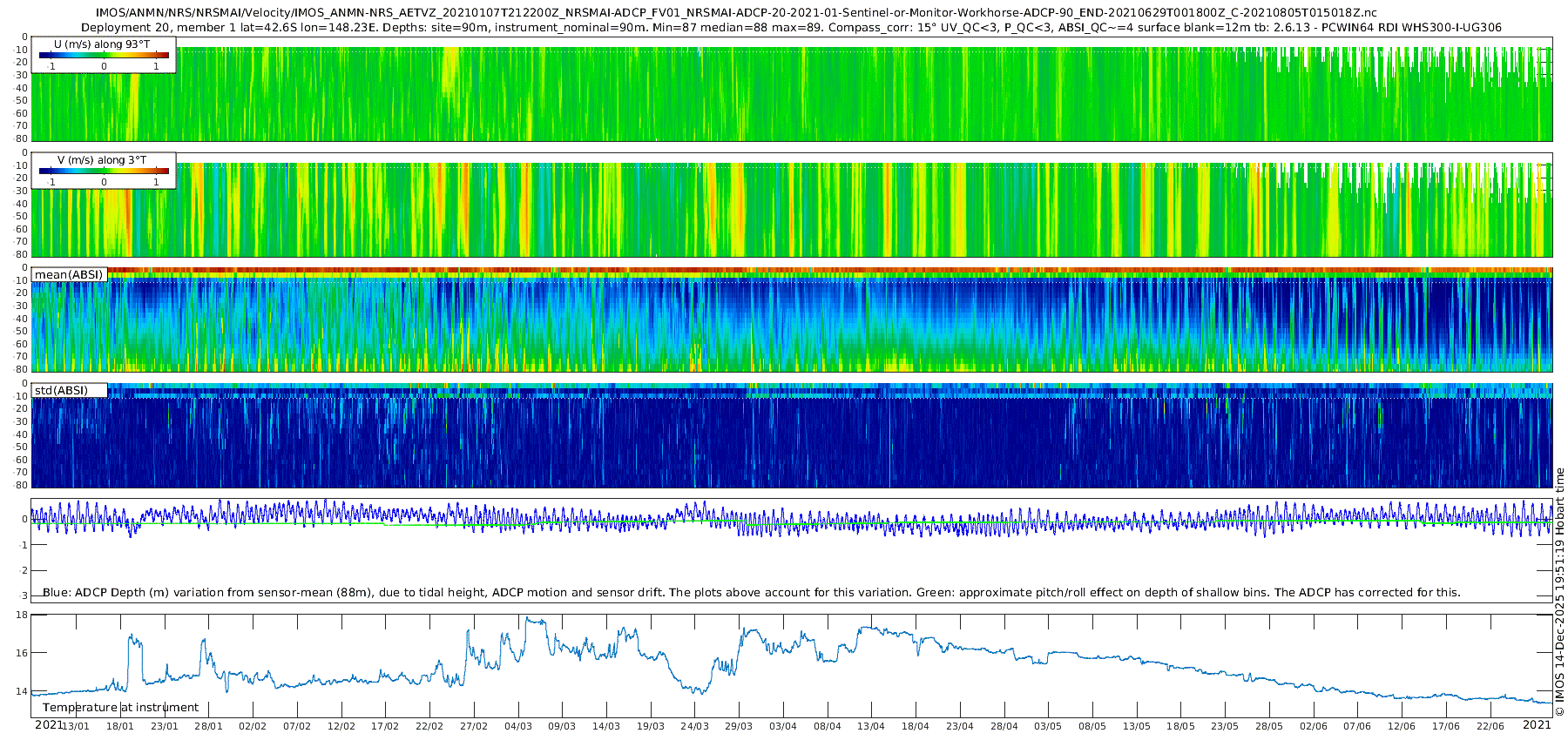Image resolution: width=1568 pixels, height=740 pixels.
Task: Click the blue ADCP depth description text
Action: pos(751,593)
